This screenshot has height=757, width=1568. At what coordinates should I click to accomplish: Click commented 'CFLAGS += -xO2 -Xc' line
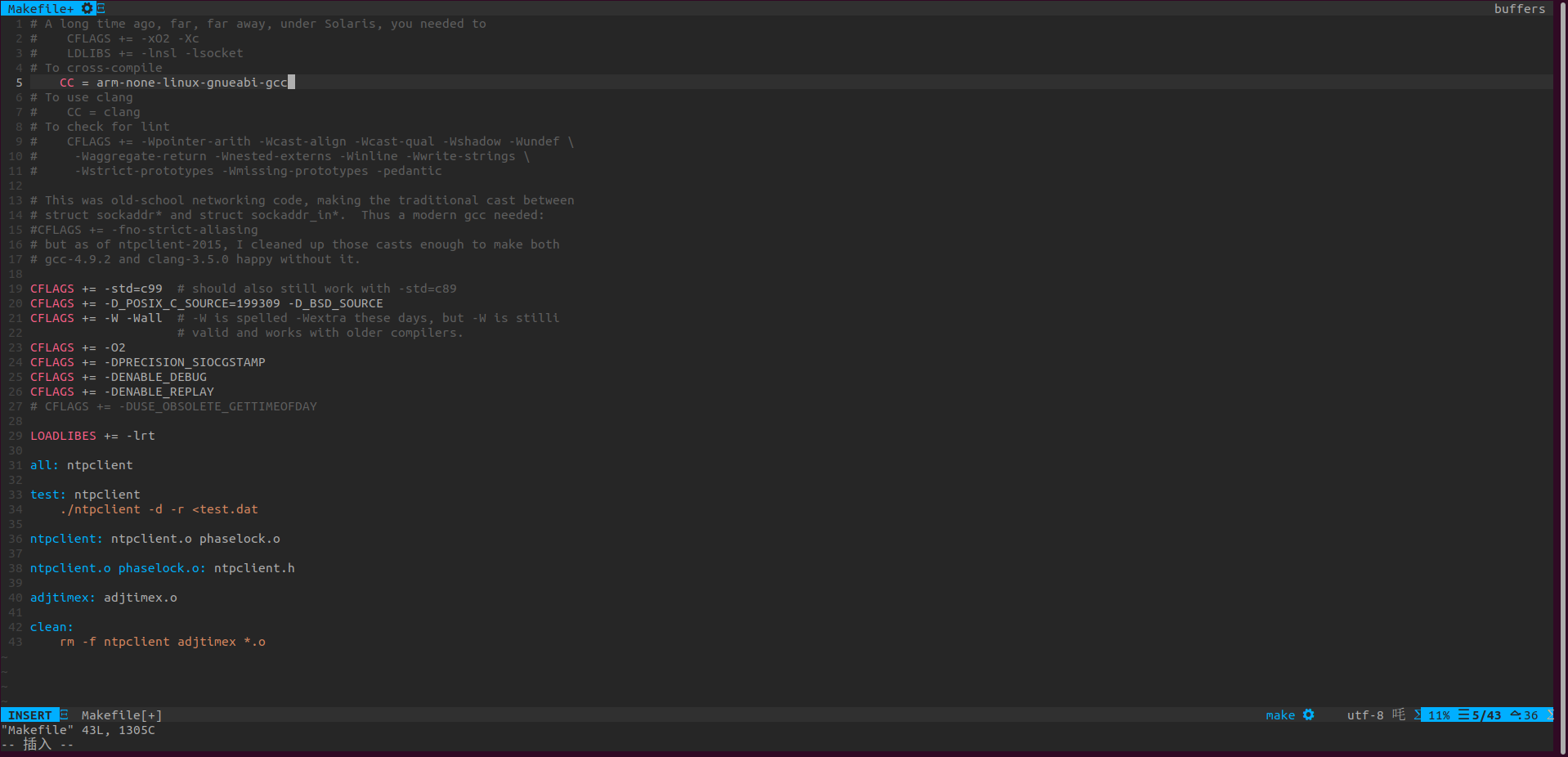[x=114, y=38]
